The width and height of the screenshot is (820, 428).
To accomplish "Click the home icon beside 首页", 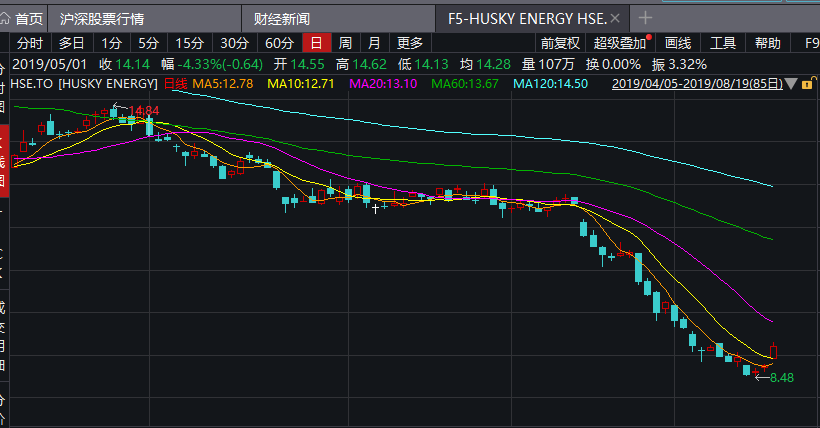I will pyautogui.click(x=5, y=19).
